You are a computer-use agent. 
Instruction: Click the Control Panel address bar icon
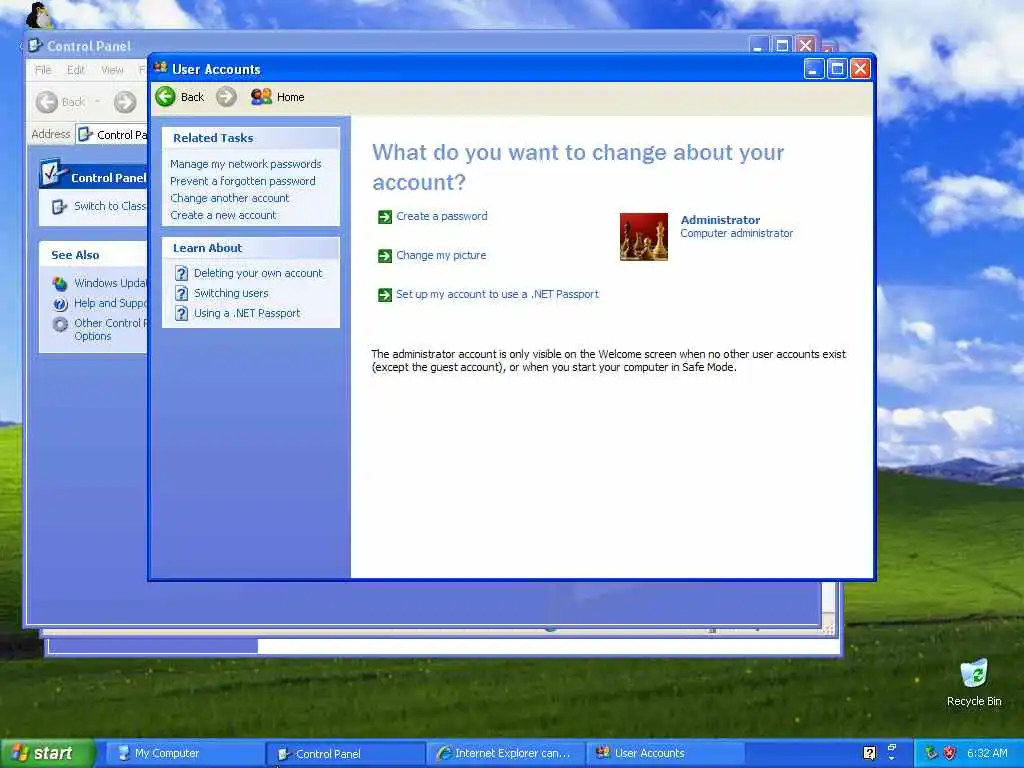click(x=85, y=135)
